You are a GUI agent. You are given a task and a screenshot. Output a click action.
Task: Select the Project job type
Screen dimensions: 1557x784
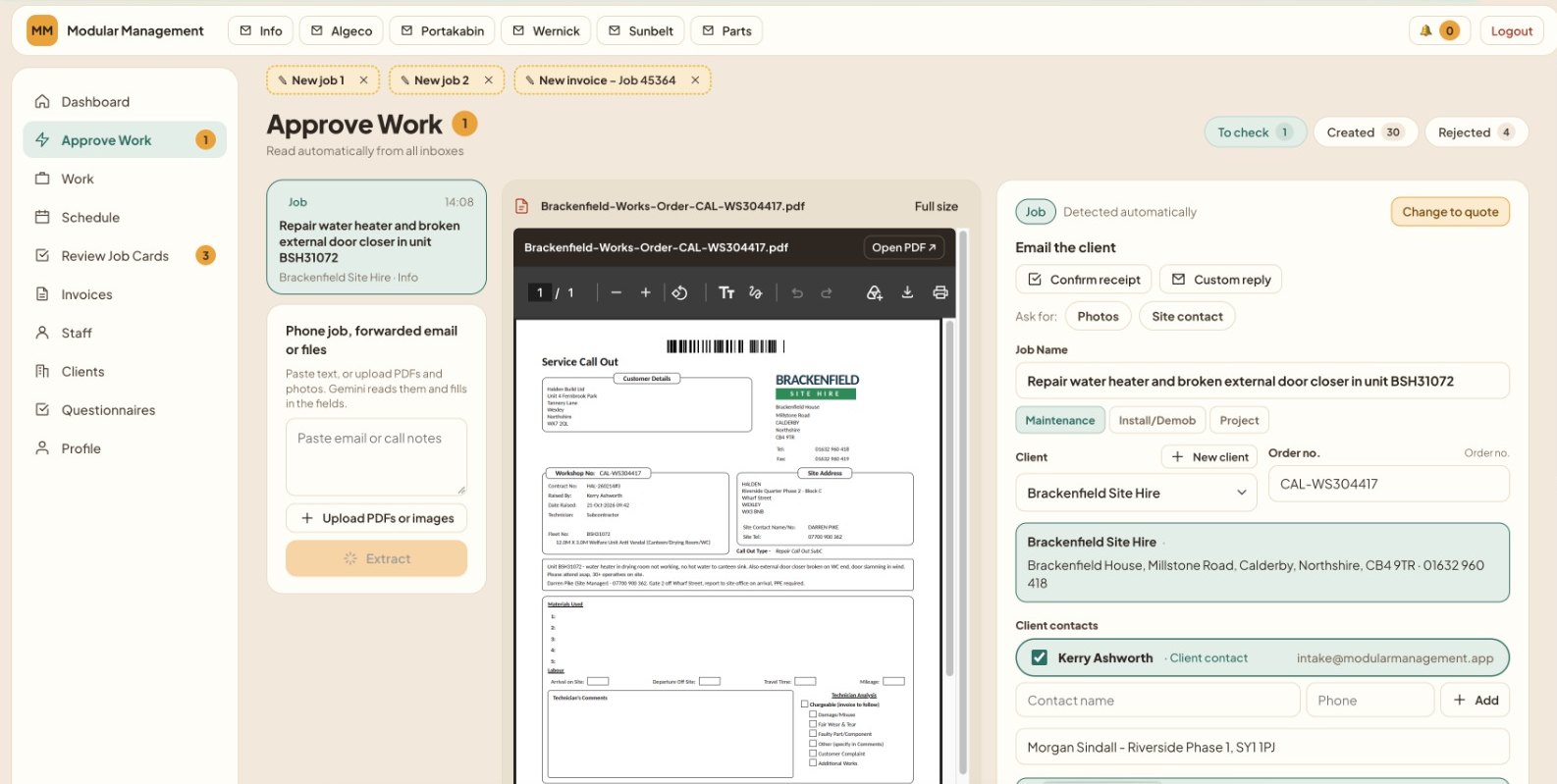click(1239, 420)
